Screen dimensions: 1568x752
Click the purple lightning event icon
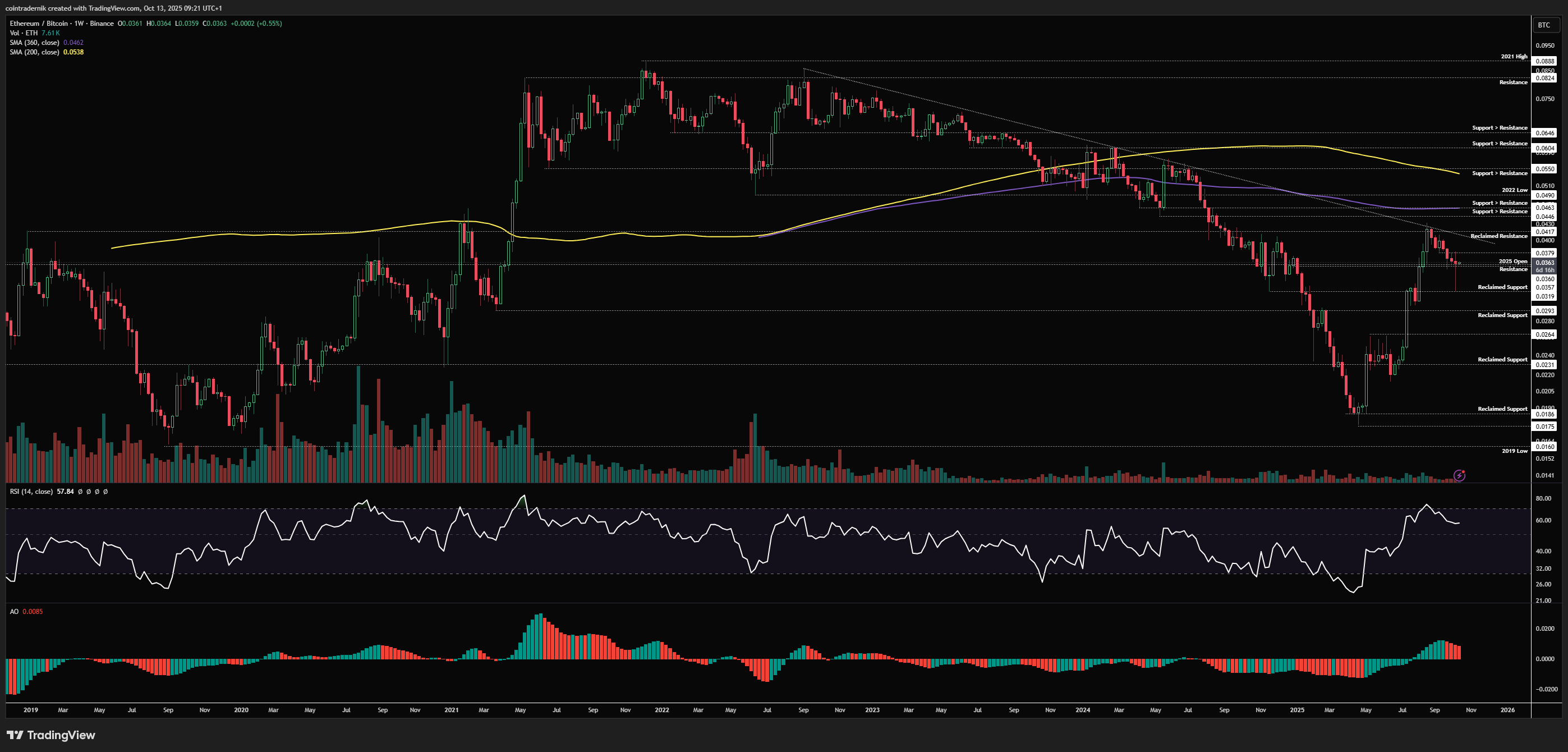1459,475
